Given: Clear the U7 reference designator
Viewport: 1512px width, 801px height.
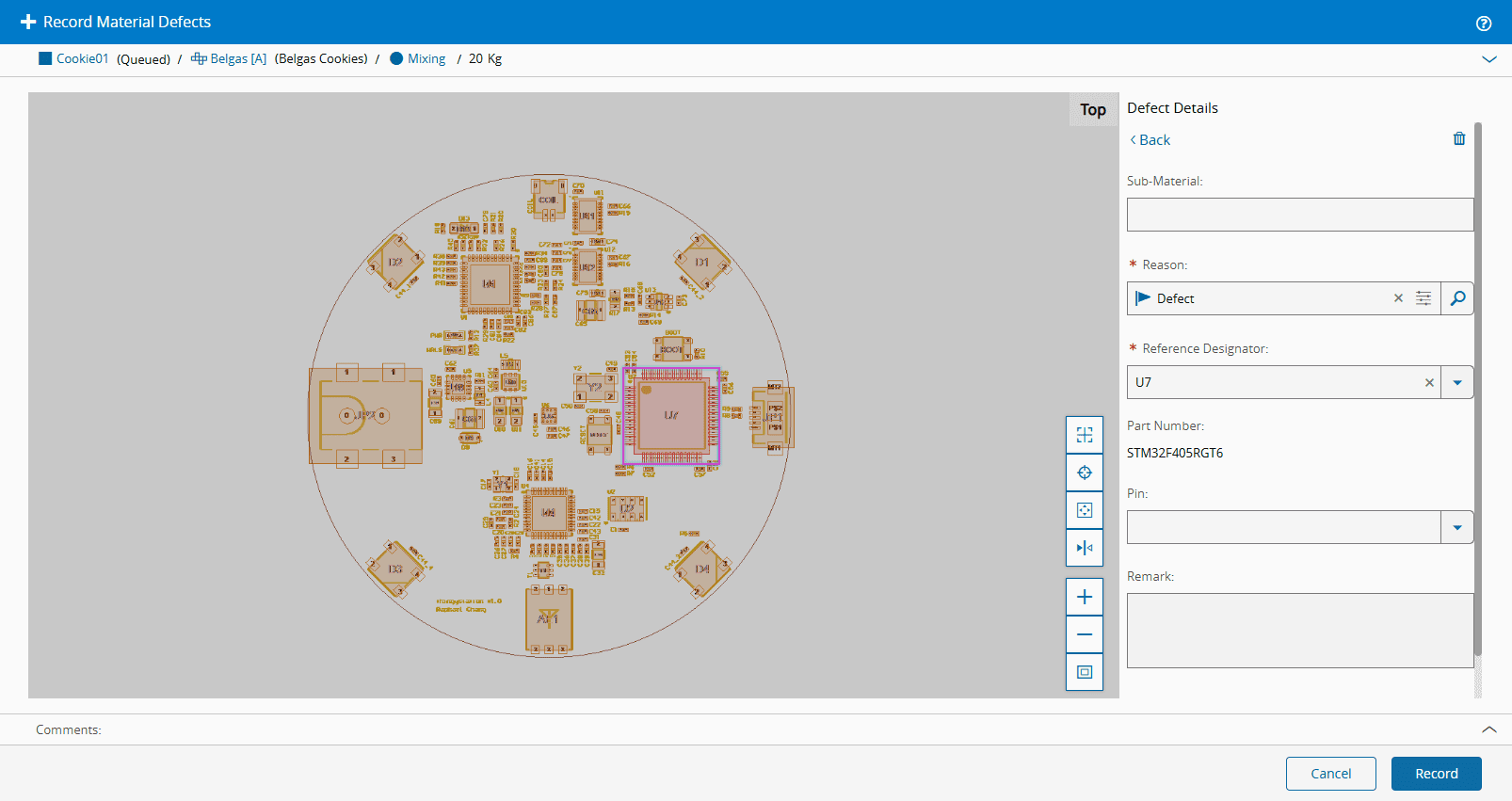Looking at the screenshot, I should click(1429, 382).
